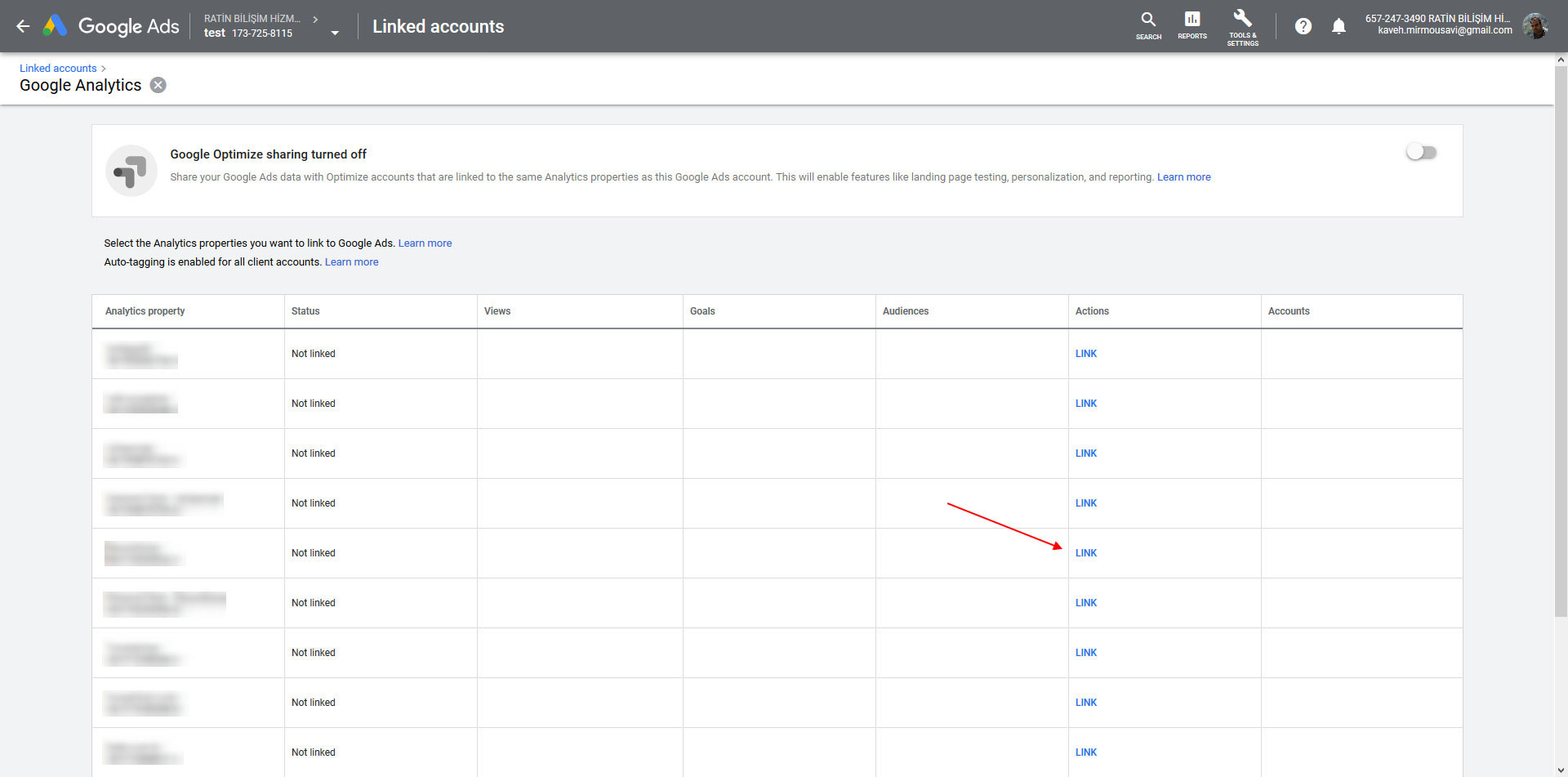This screenshot has width=1568, height=777.
Task: Click LINK in the fourth property row
Action: click(1085, 503)
